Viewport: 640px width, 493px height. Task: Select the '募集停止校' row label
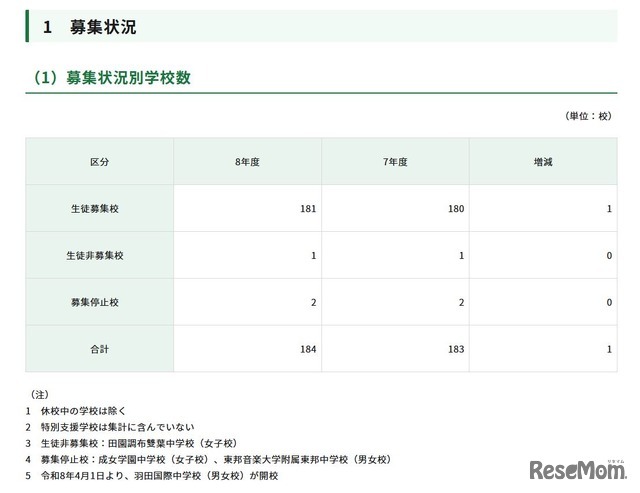[99, 302]
